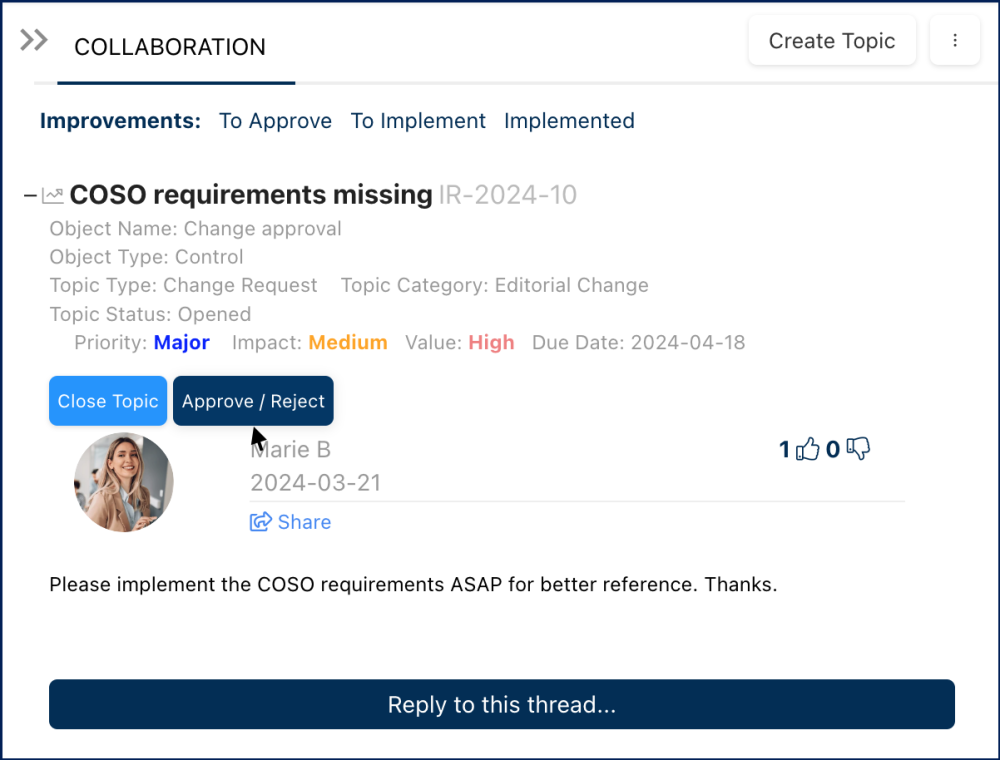The height and width of the screenshot is (760, 1000).
Task: Collapse the COSO requirements missing topic
Action: pos(30,195)
